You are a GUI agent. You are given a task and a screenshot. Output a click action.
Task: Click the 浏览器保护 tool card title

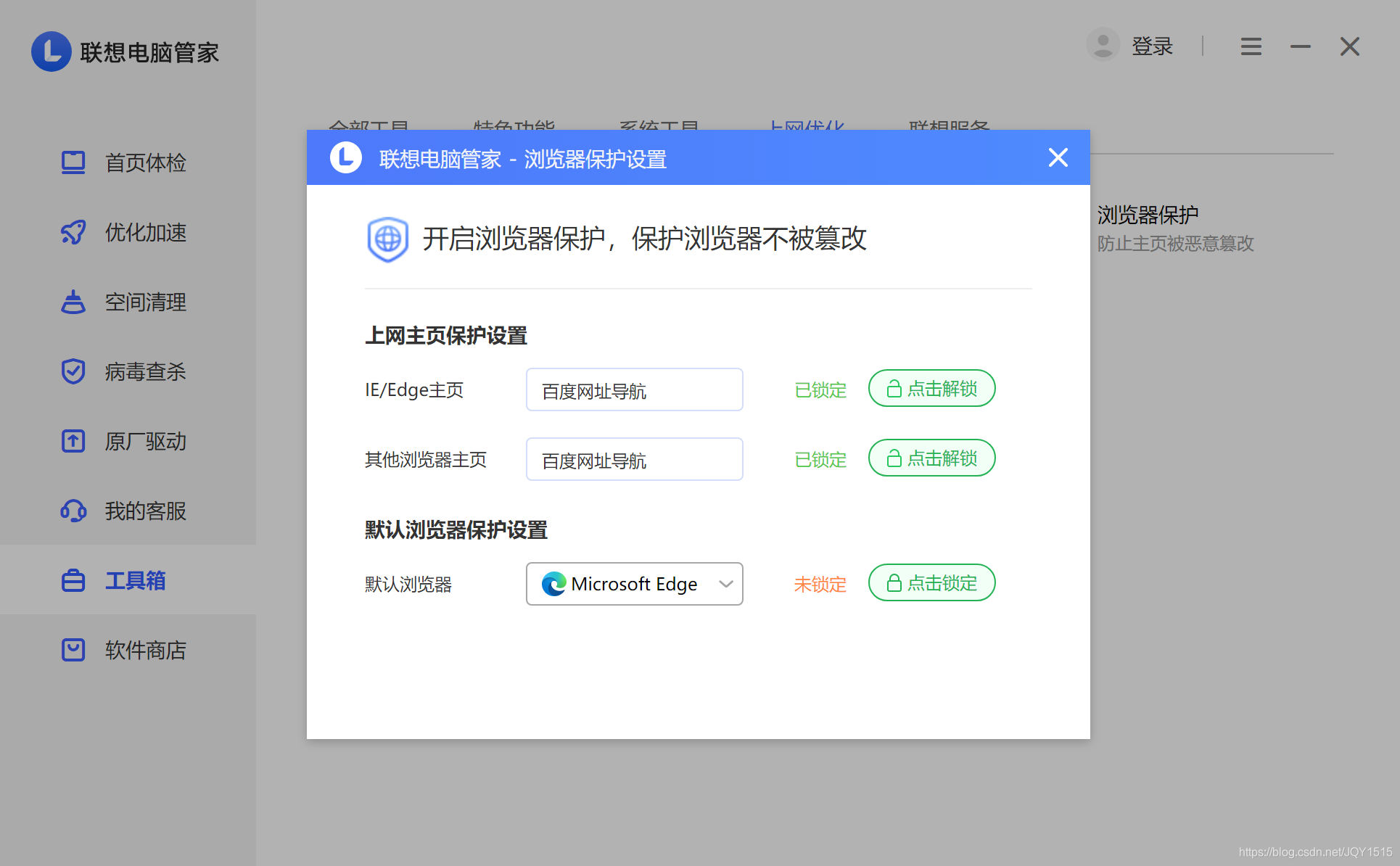coord(1148,215)
